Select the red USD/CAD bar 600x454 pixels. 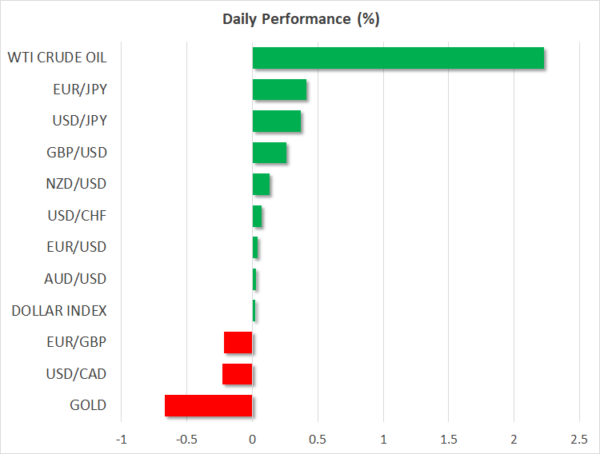pyautogui.click(x=237, y=374)
